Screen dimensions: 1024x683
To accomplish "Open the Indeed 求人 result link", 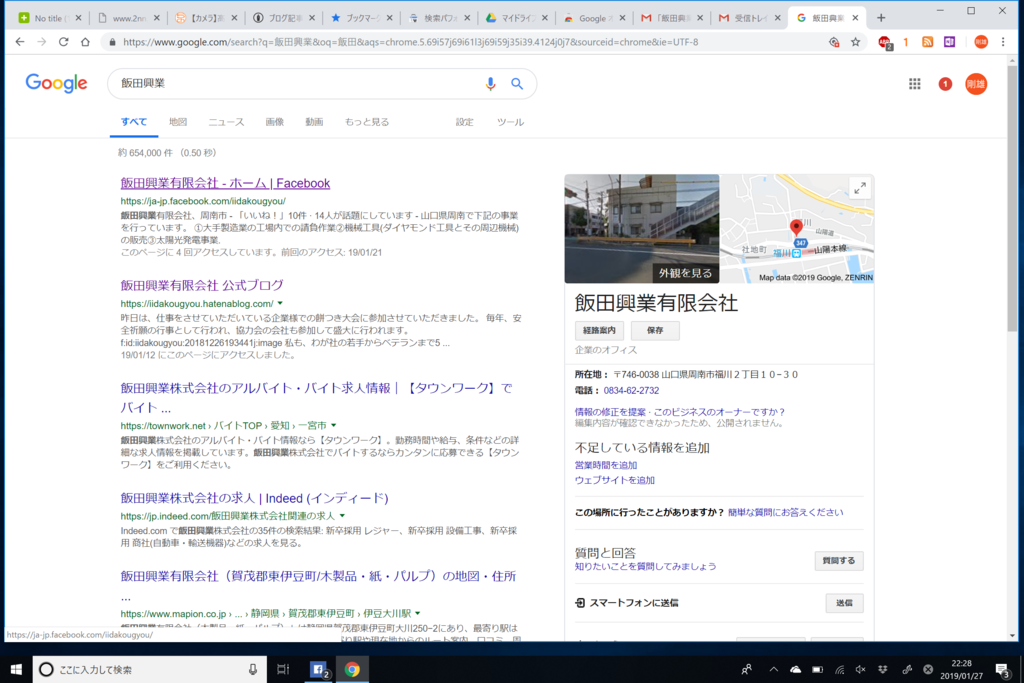I will [x=254, y=498].
